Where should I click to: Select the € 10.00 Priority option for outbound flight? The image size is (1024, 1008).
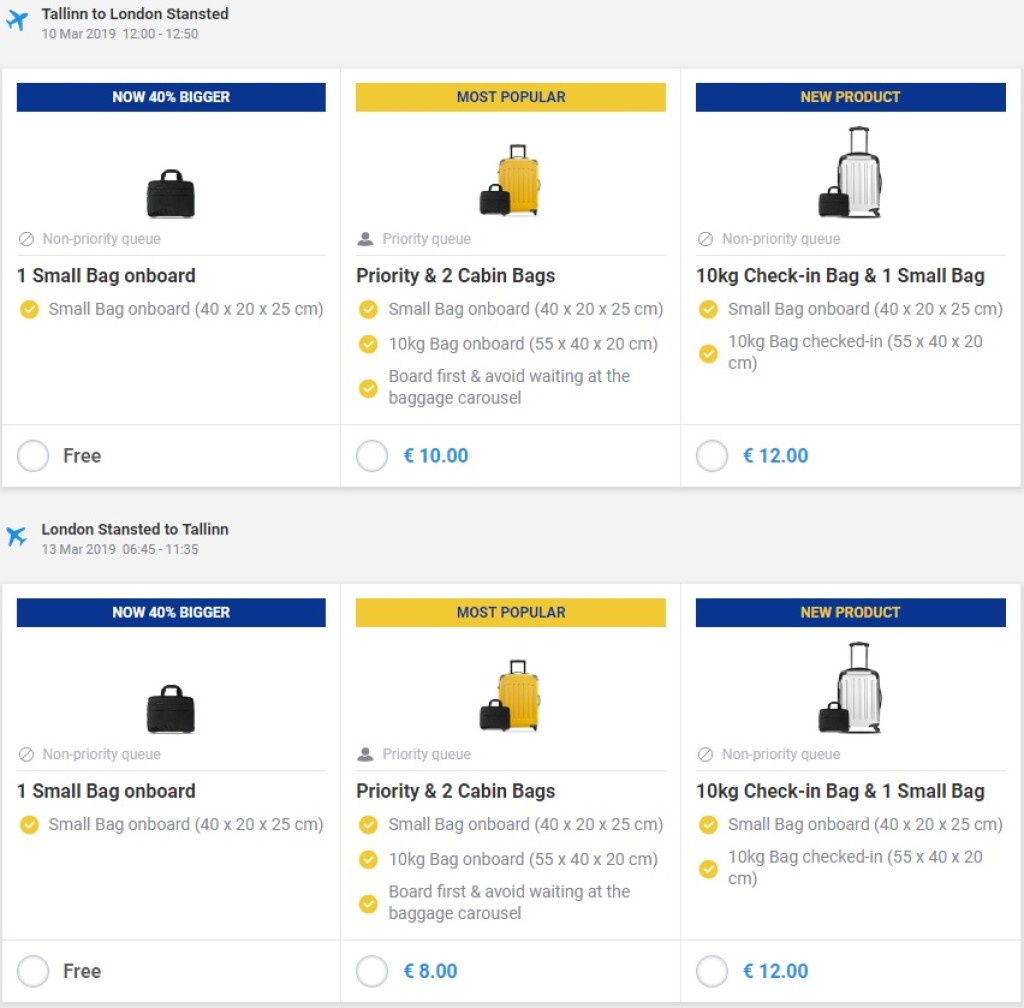[x=372, y=456]
